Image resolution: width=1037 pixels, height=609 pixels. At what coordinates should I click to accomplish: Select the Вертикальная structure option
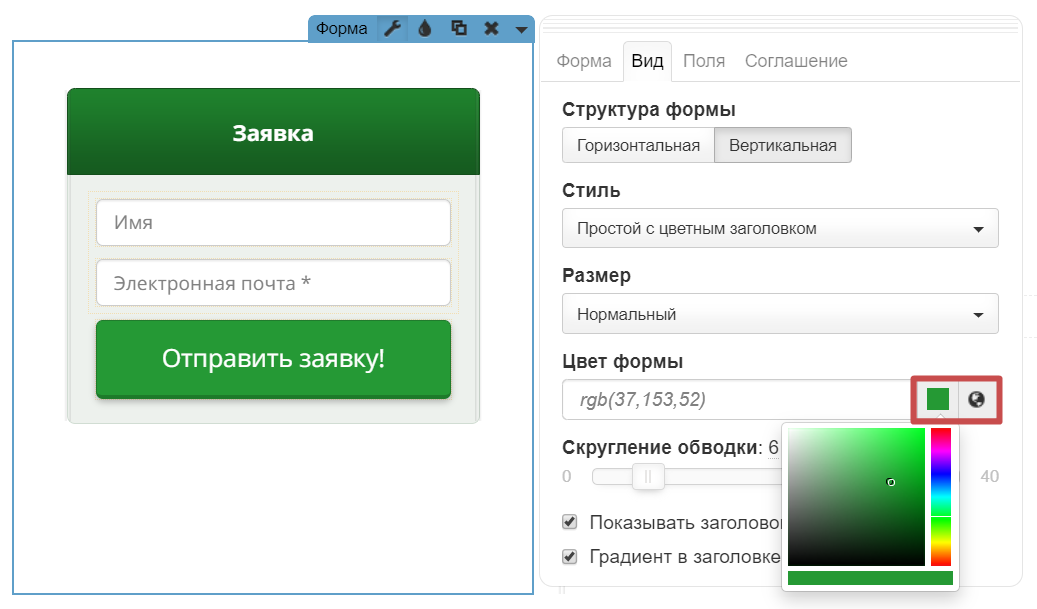pos(782,145)
